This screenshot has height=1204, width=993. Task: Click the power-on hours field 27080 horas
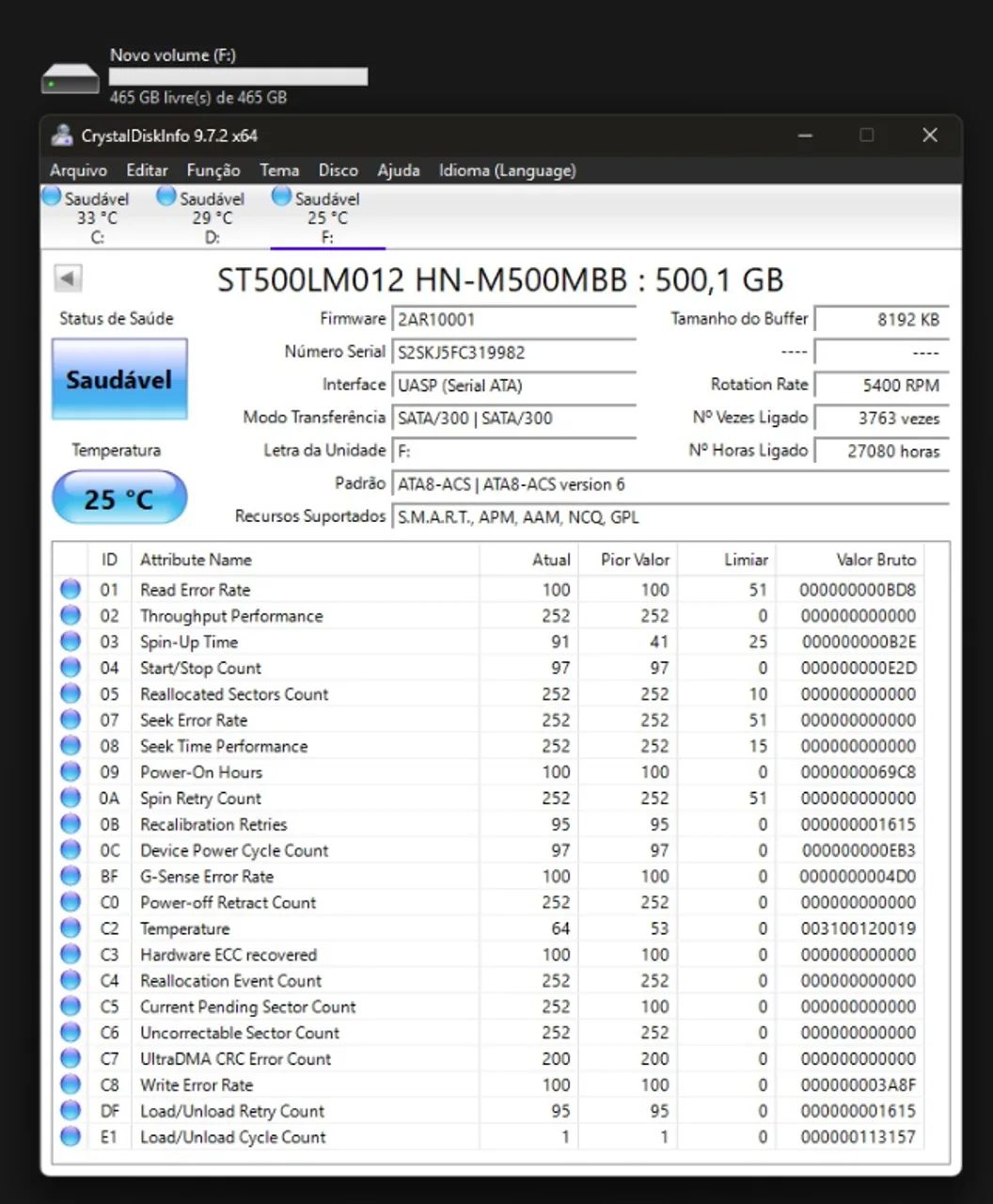pyautogui.click(x=881, y=451)
